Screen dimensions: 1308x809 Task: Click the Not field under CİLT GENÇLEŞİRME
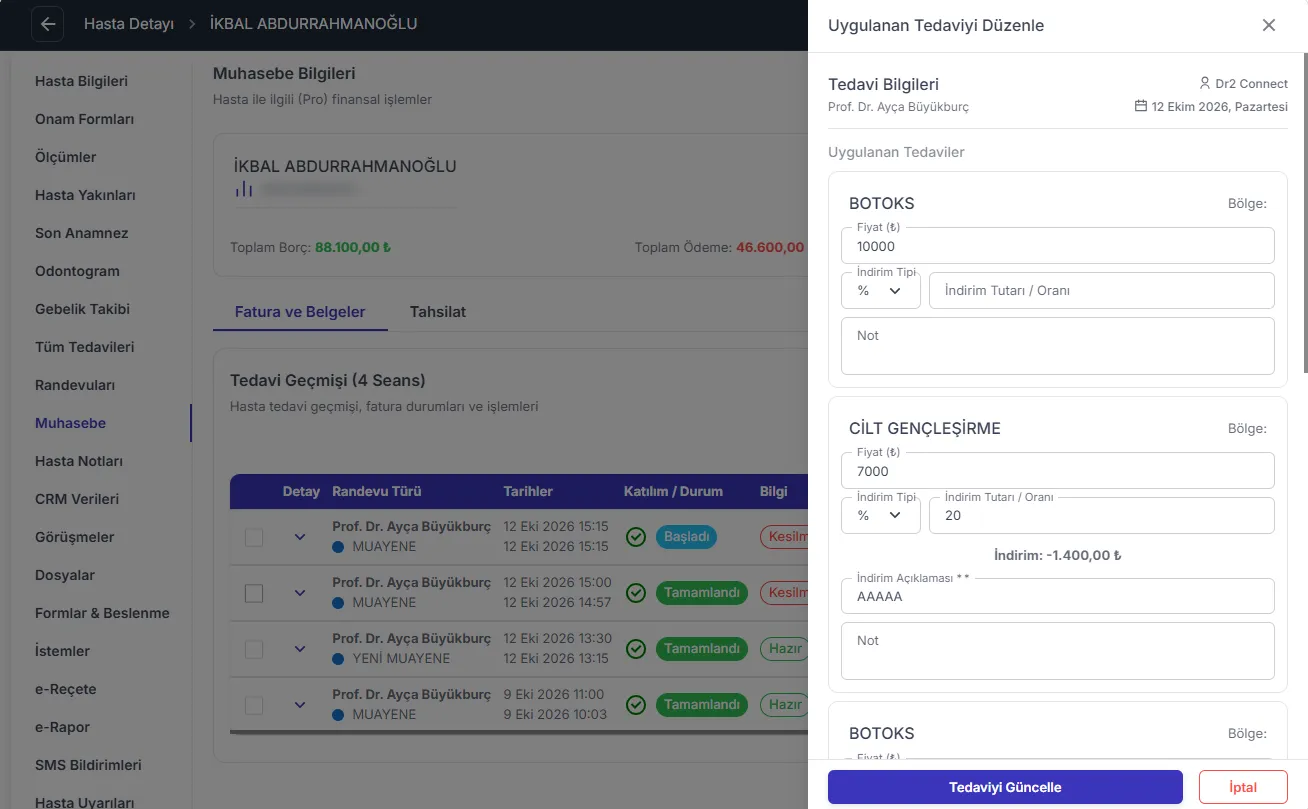click(1058, 651)
